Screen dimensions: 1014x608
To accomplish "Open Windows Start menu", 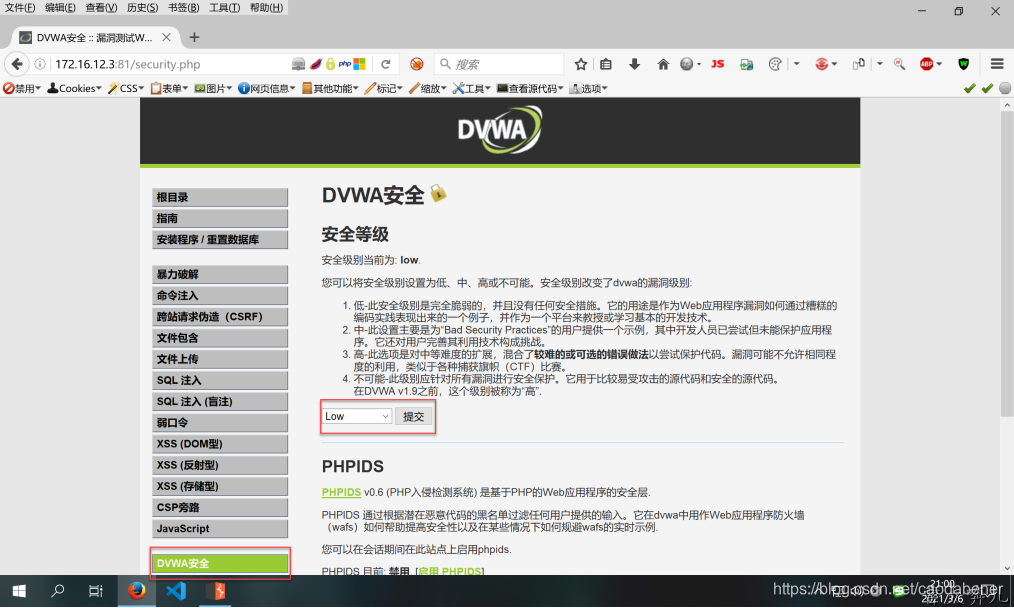I will [19, 591].
